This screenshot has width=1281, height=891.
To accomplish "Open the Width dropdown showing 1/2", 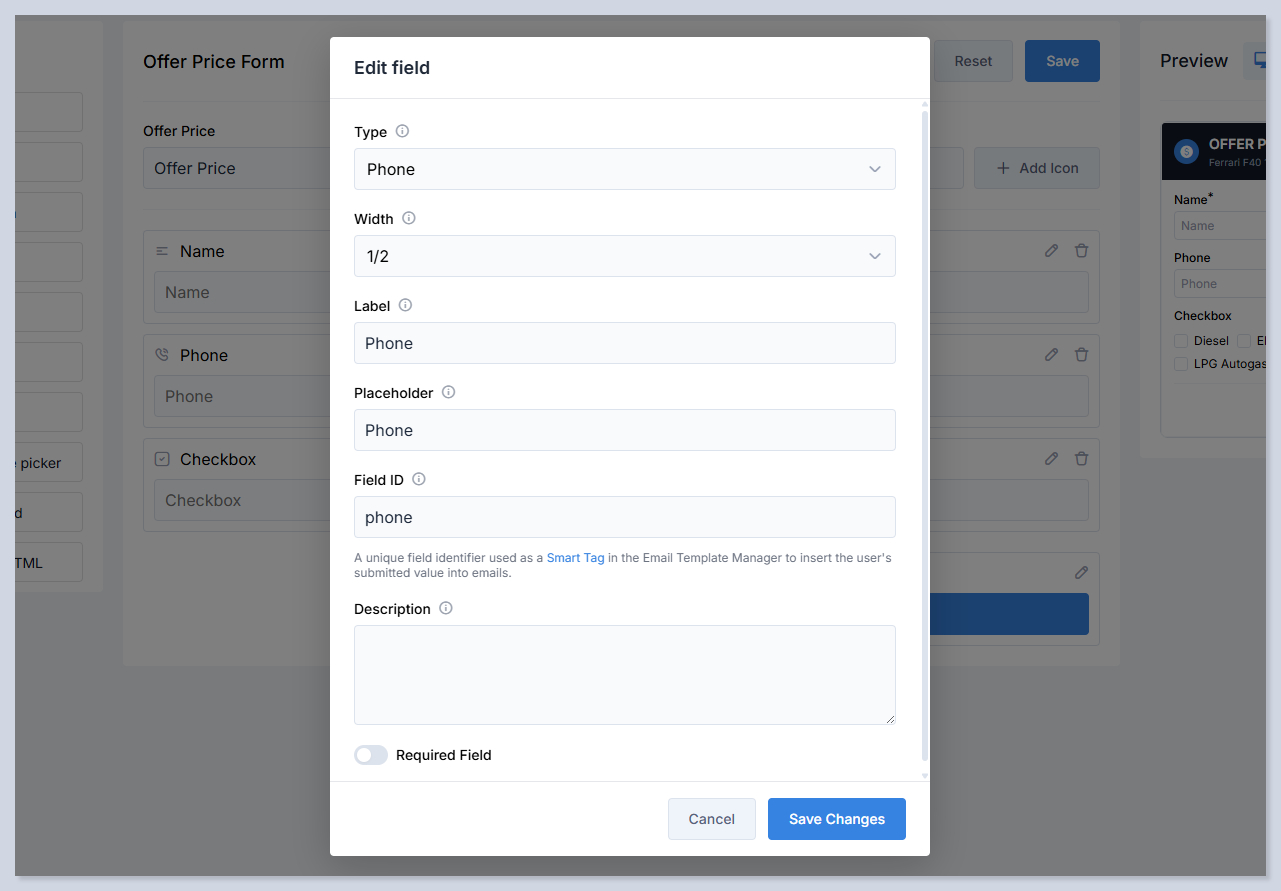I will pyautogui.click(x=624, y=256).
